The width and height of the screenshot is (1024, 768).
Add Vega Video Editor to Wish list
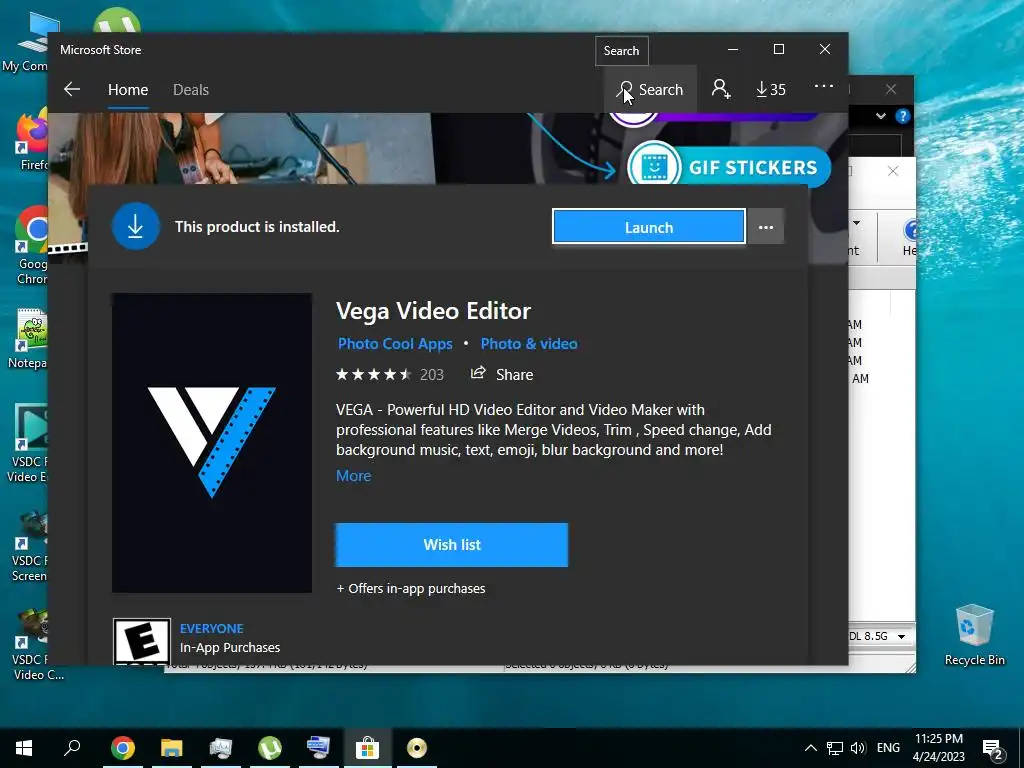(452, 545)
